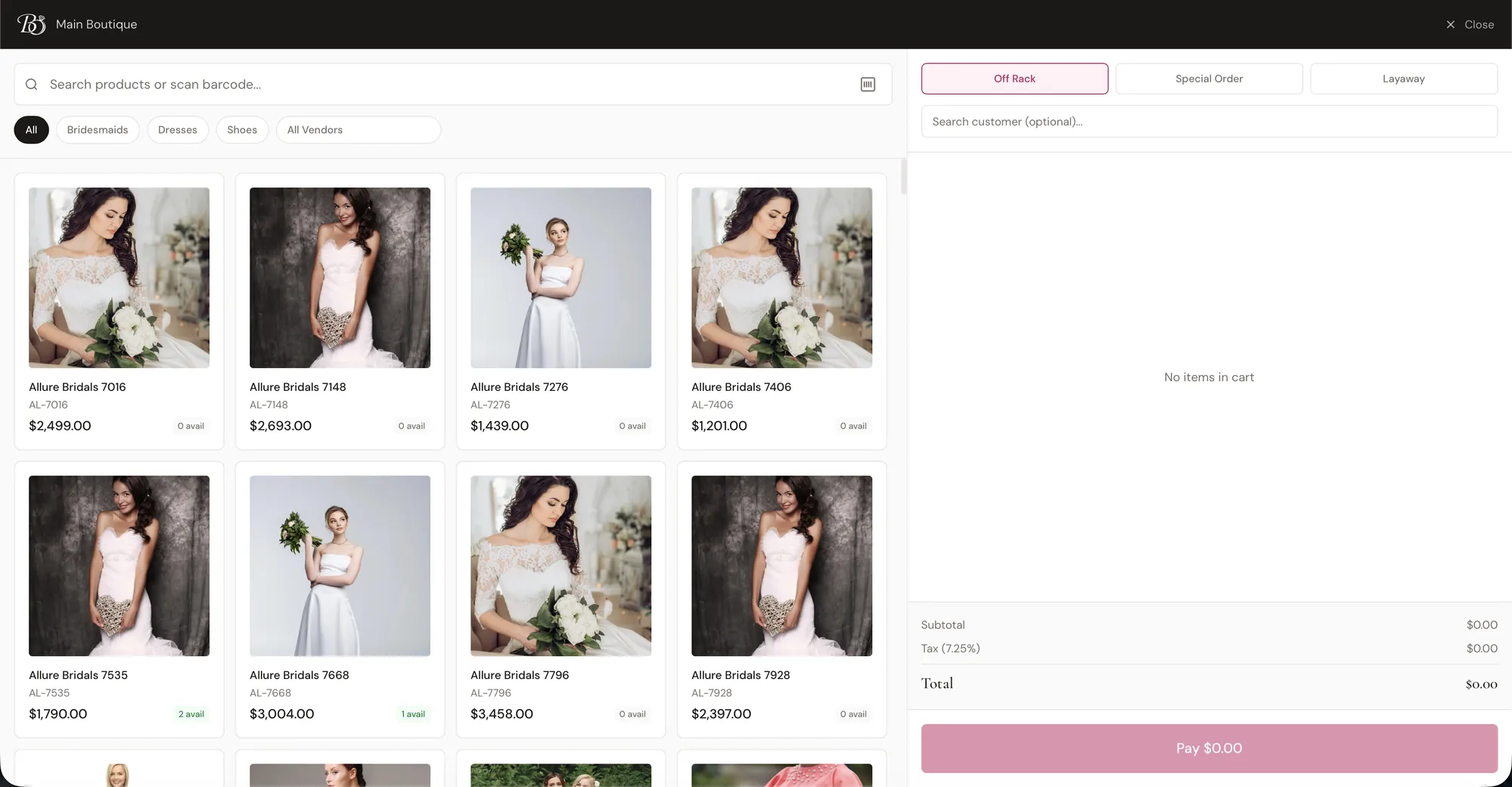Pick the Allure Bridals 7276 dress image
The width and height of the screenshot is (1512, 787).
[560, 278]
